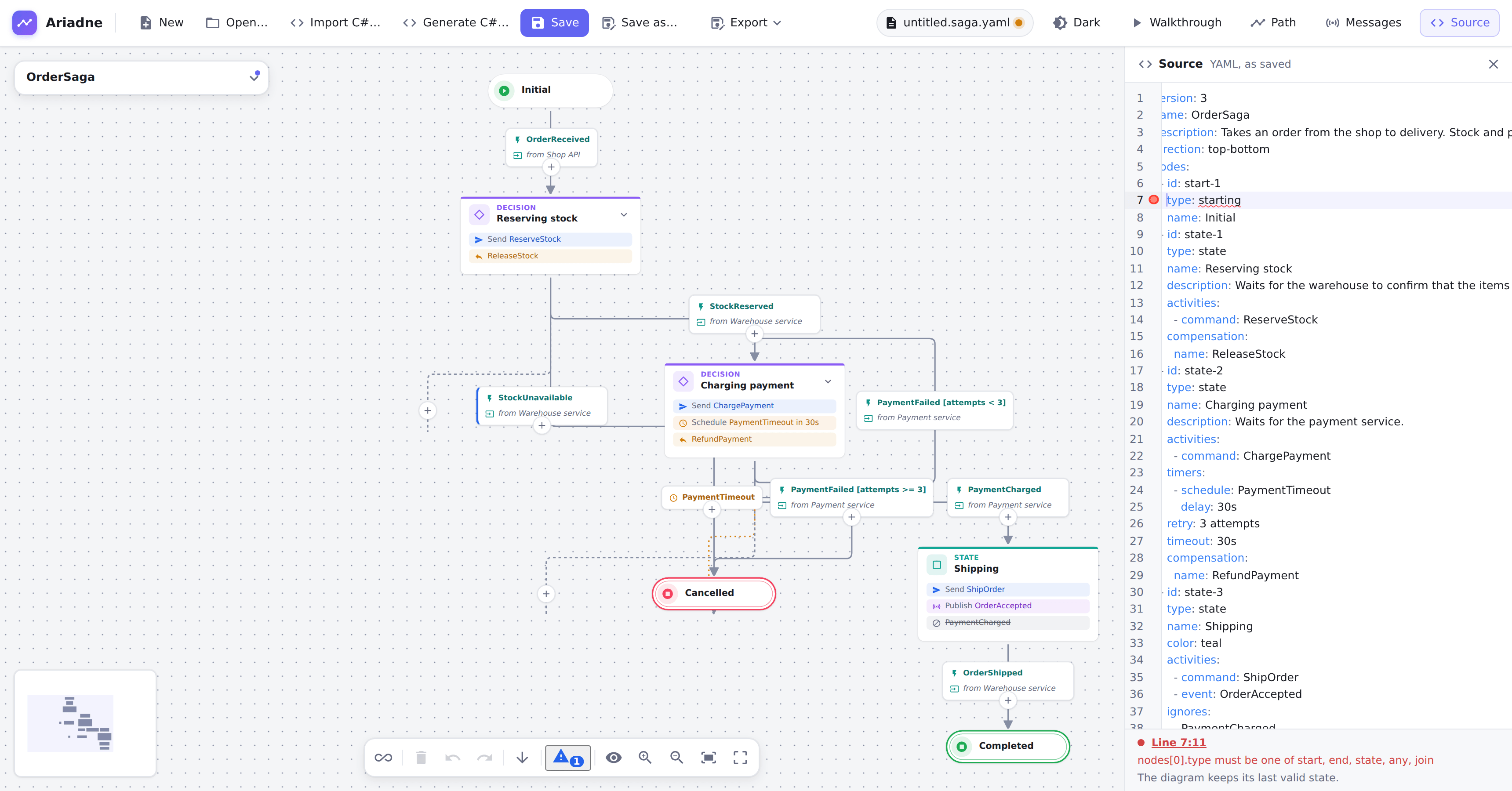This screenshot has width=1512, height=791.
Task: Click the trash delete icon
Action: pyautogui.click(x=421, y=758)
